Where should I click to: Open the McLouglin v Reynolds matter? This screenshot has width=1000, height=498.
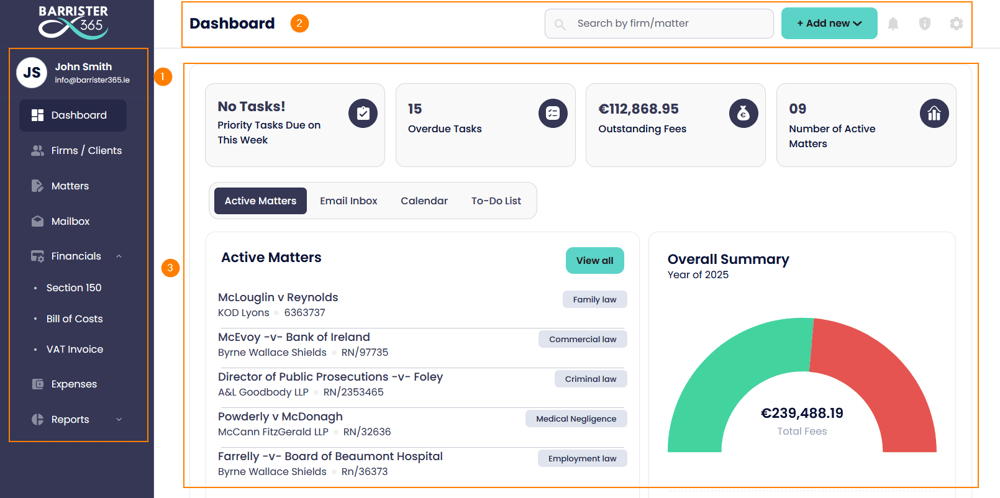278,297
